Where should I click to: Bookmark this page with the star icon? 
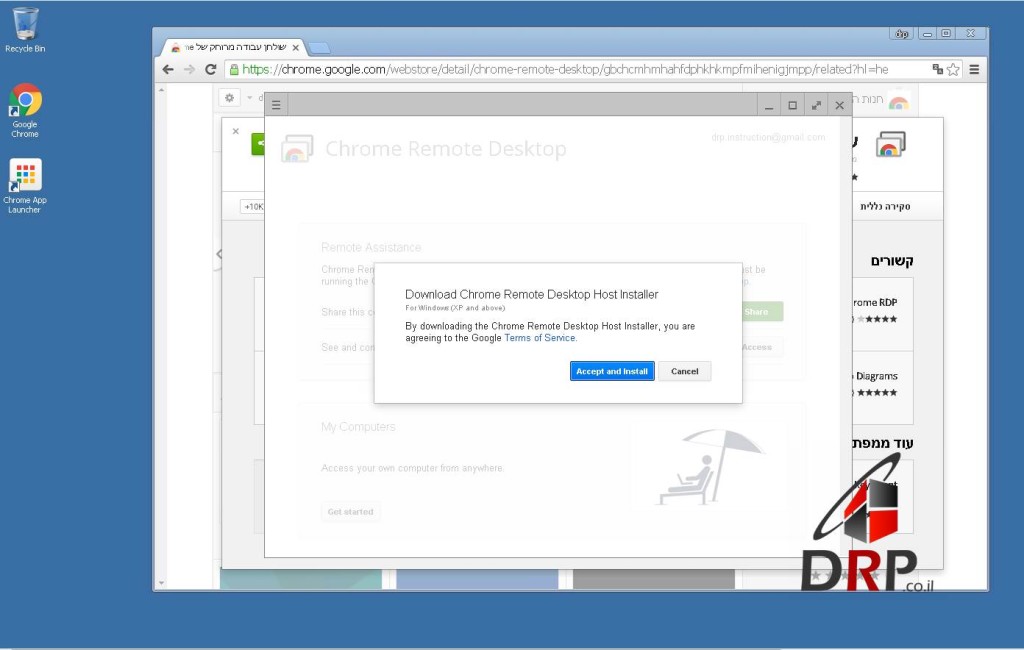[x=953, y=69]
